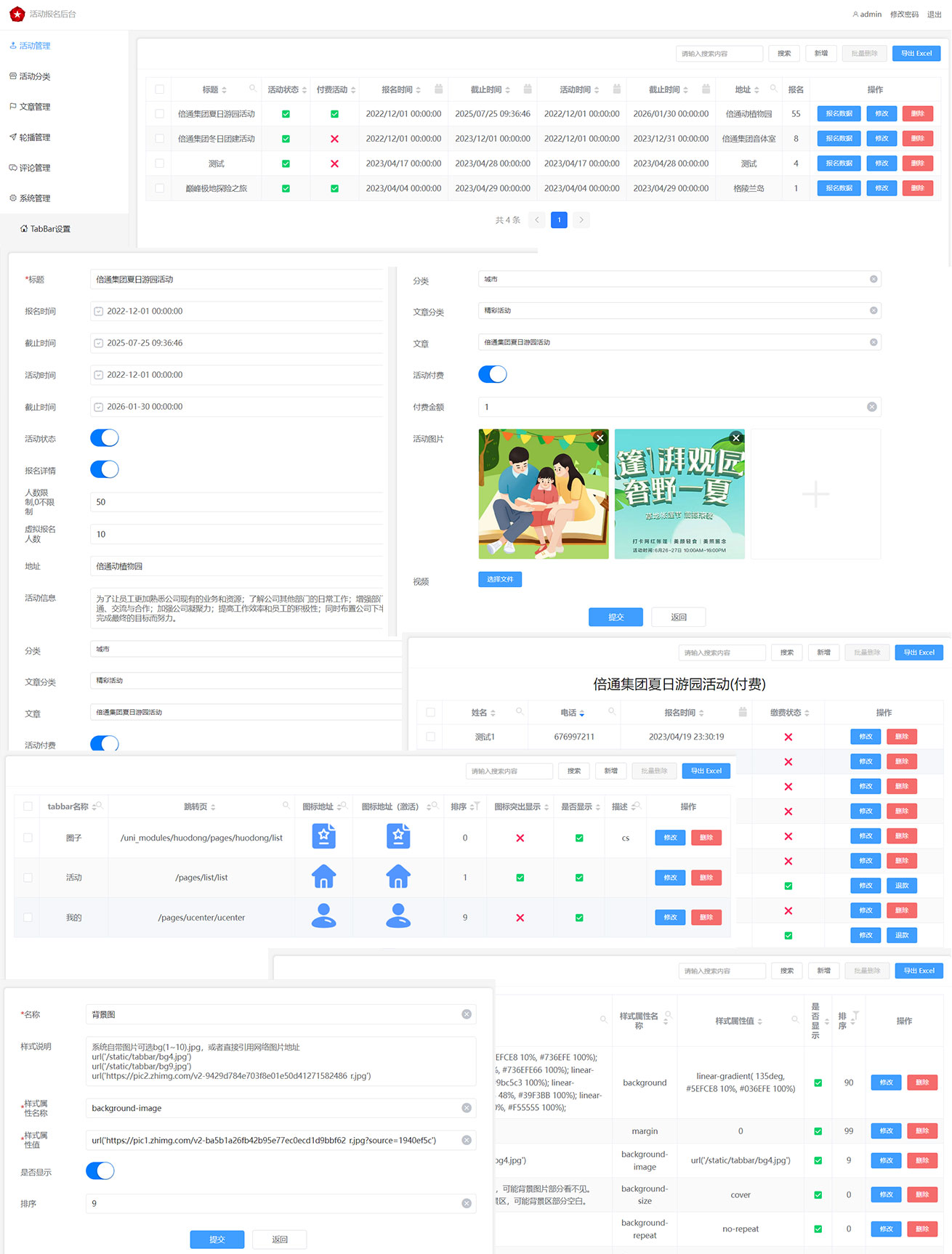Toggle the 是否显示 switch in style form

[x=100, y=1171]
